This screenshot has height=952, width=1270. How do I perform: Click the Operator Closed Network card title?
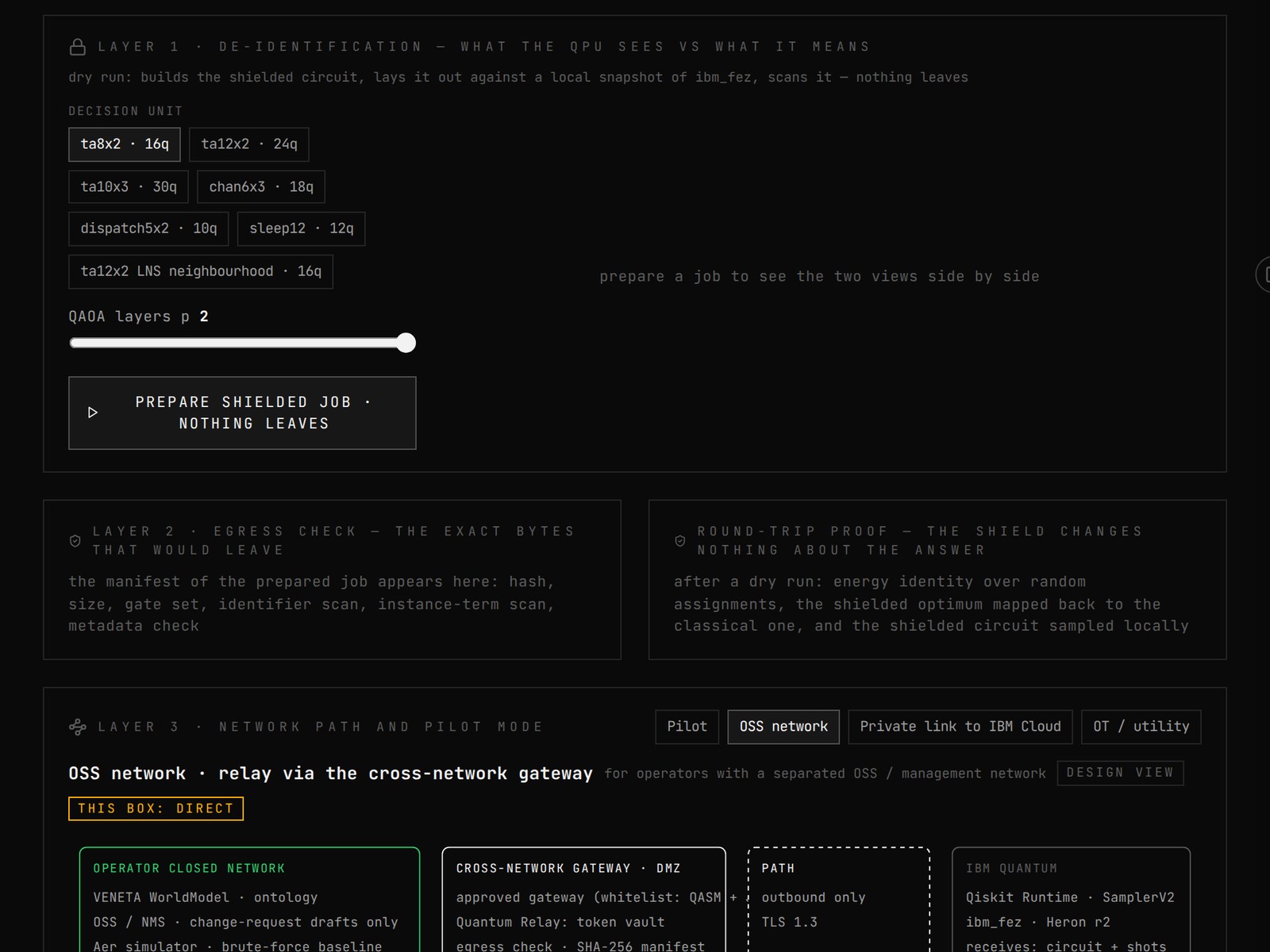[x=189, y=869]
